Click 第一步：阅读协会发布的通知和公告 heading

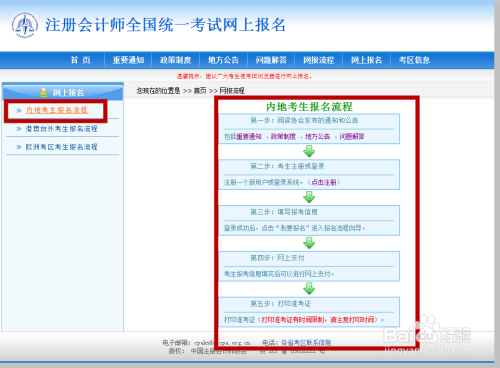tap(304, 120)
